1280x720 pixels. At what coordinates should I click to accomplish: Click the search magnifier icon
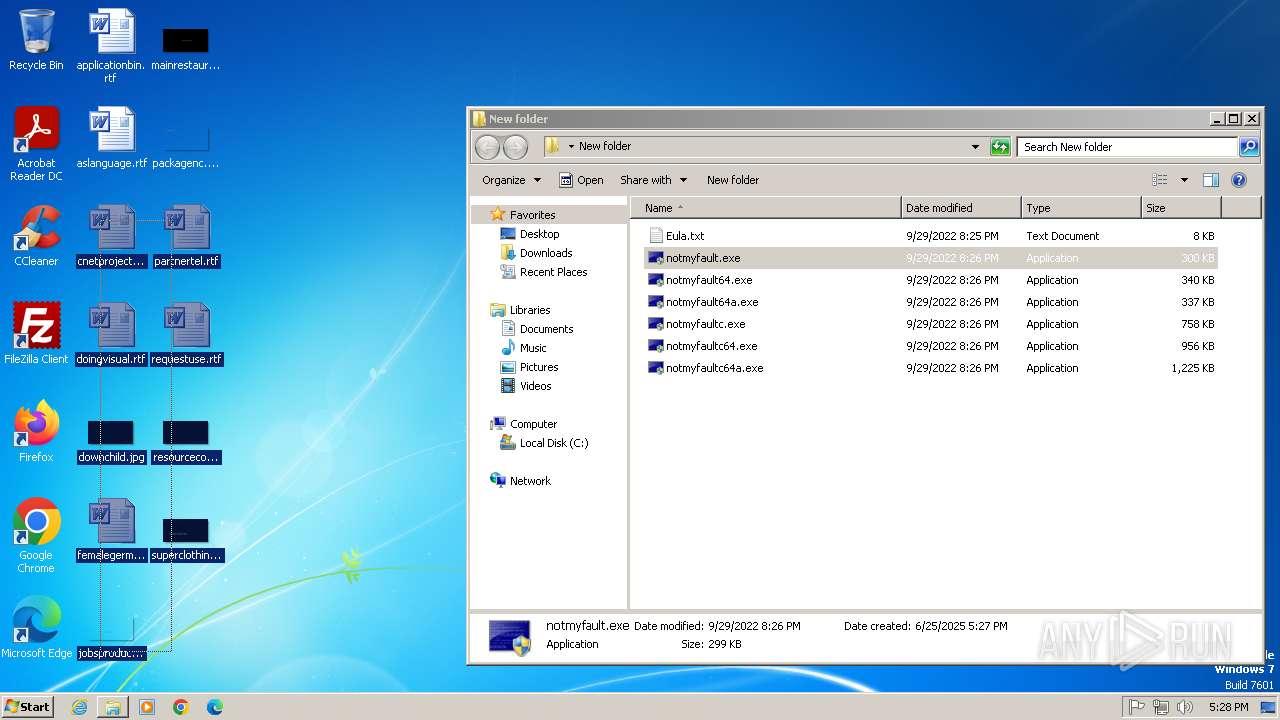[x=1249, y=147]
